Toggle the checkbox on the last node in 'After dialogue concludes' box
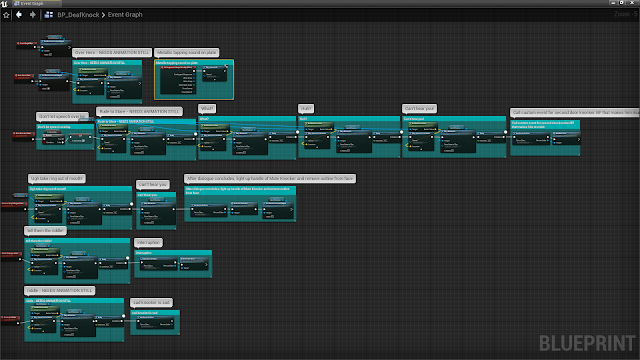The image size is (640, 360). (x=271, y=216)
